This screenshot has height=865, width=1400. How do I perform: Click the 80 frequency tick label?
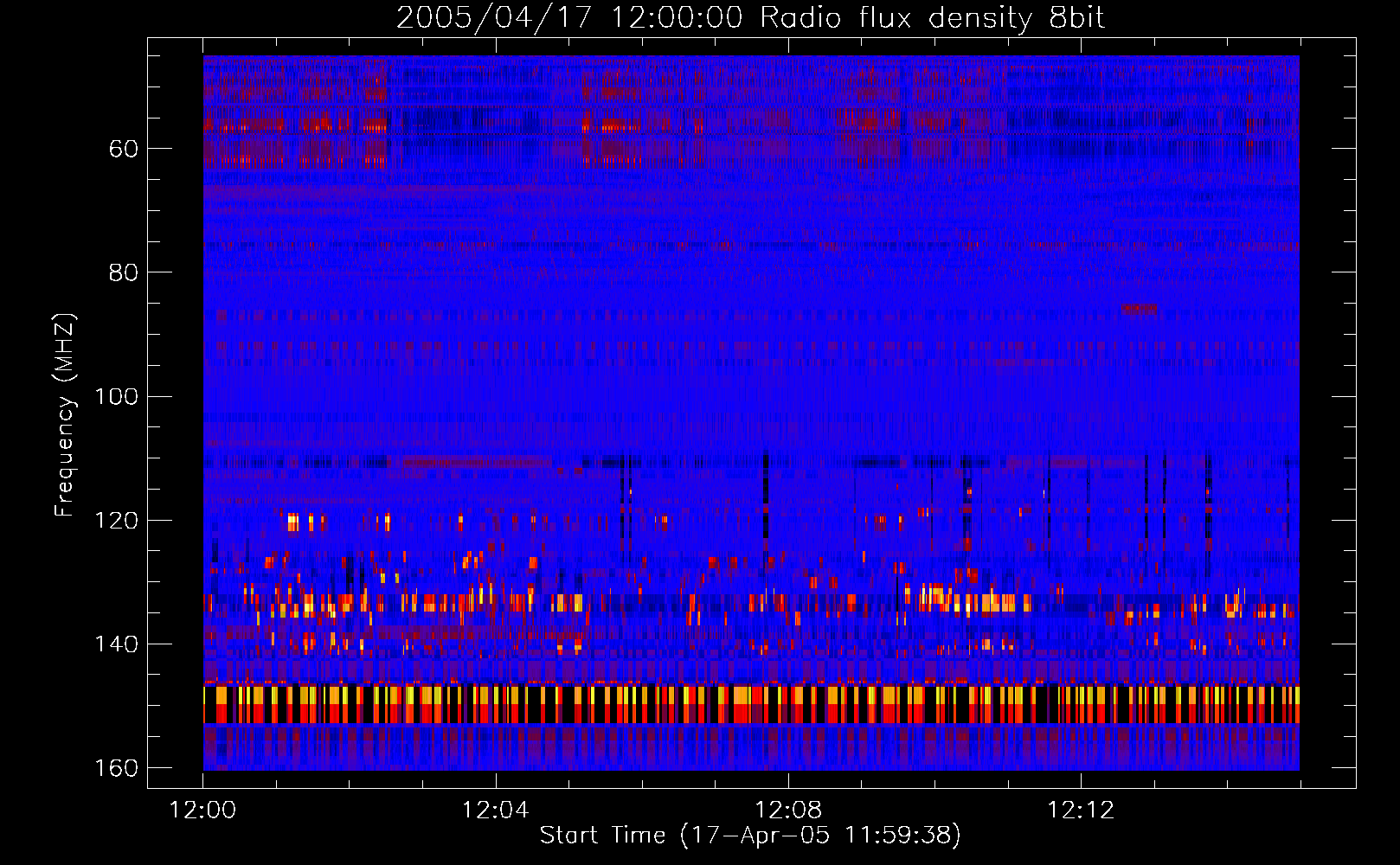pyautogui.click(x=124, y=272)
